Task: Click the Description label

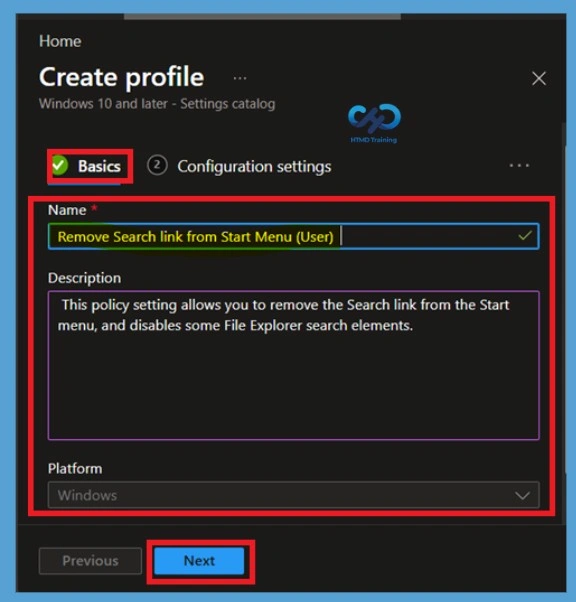Action: (x=84, y=278)
